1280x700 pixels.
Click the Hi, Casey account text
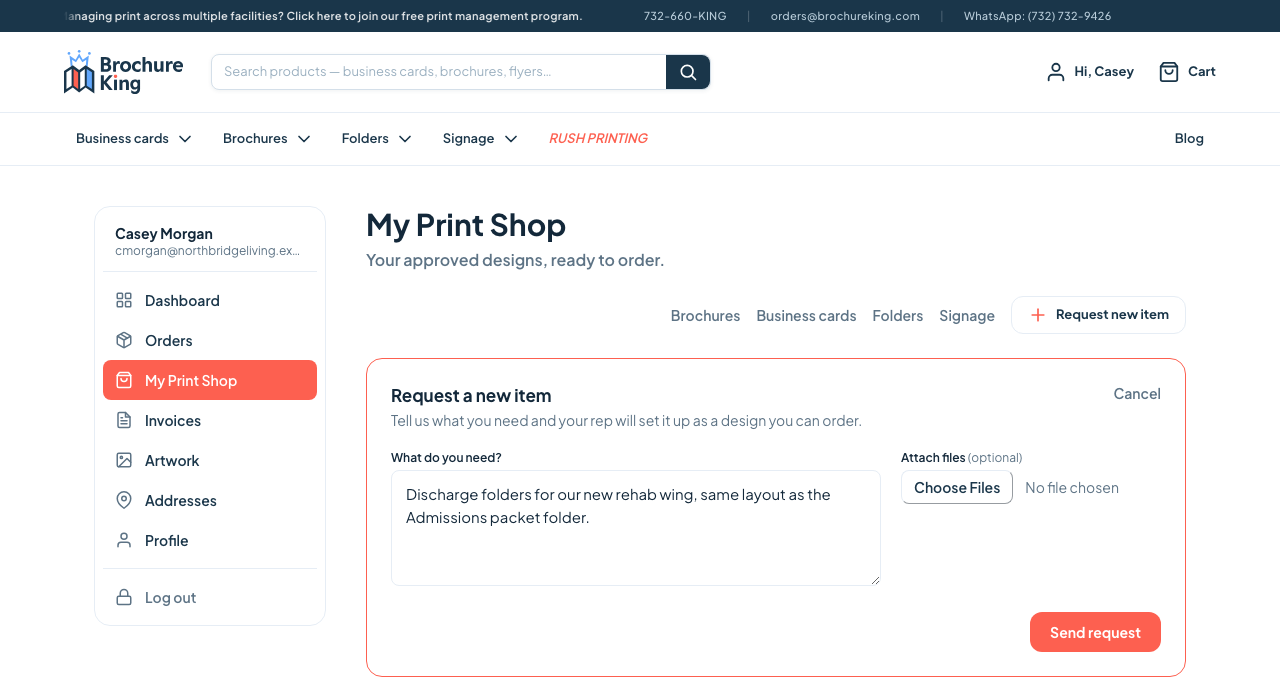coord(1104,71)
